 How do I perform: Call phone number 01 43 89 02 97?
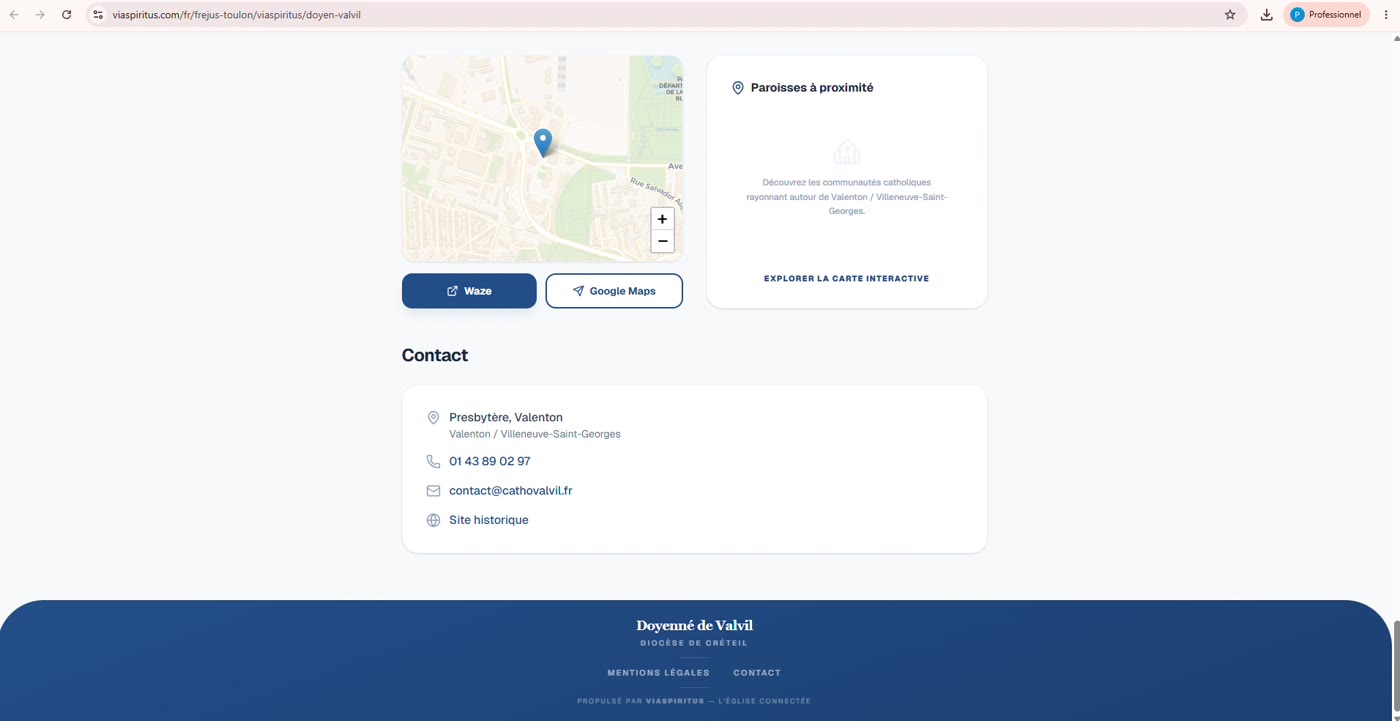tap(490, 462)
